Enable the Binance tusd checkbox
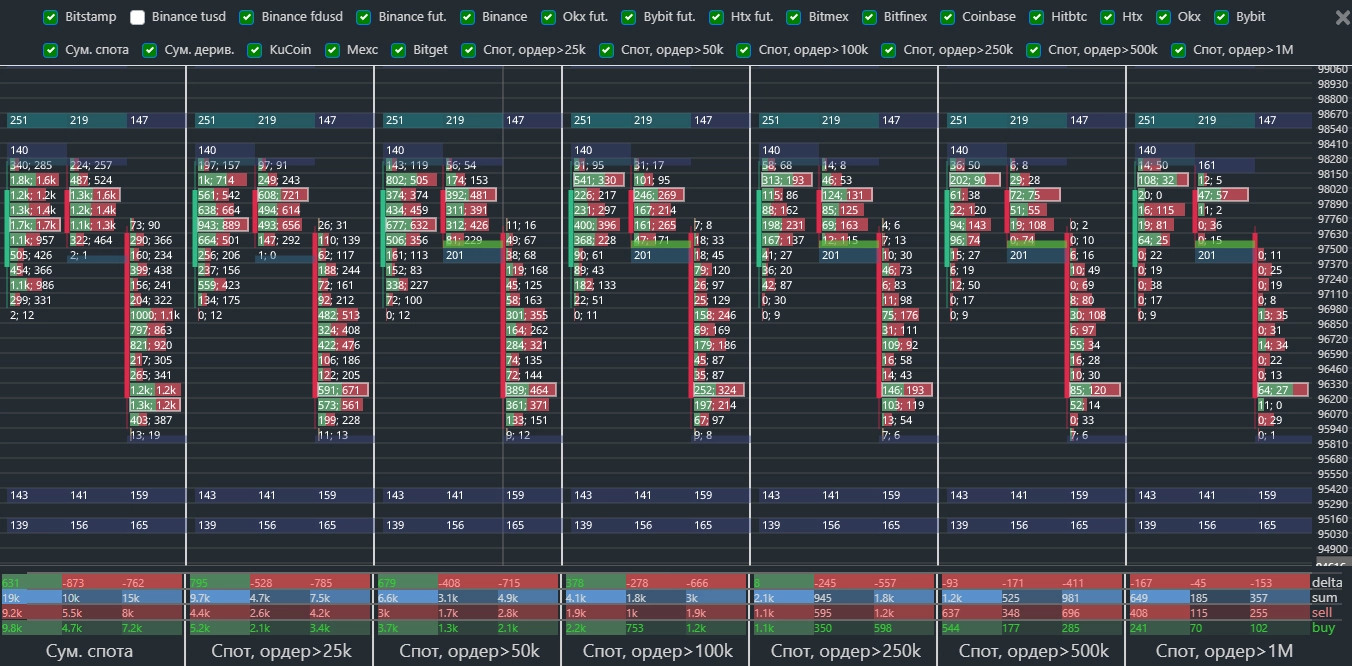Image resolution: width=1352 pixels, height=666 pixels. 138,17
